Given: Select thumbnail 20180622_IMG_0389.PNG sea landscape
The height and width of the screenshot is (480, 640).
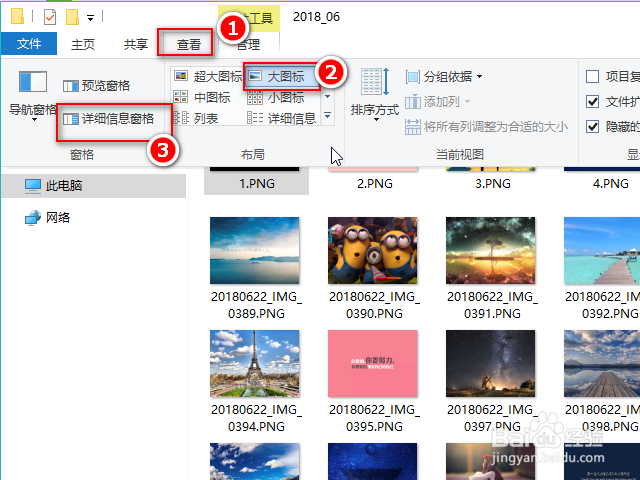Looking at the screenshot, I should [255, 250].
